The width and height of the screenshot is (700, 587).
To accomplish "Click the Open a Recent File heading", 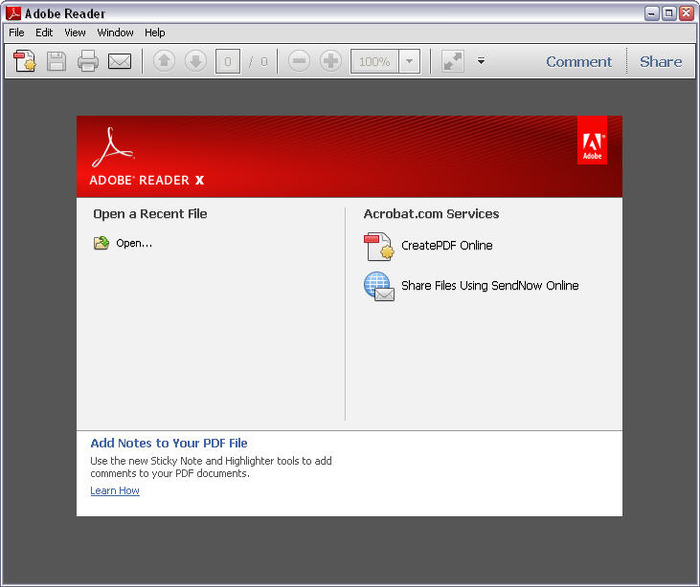I will (150, 214).
